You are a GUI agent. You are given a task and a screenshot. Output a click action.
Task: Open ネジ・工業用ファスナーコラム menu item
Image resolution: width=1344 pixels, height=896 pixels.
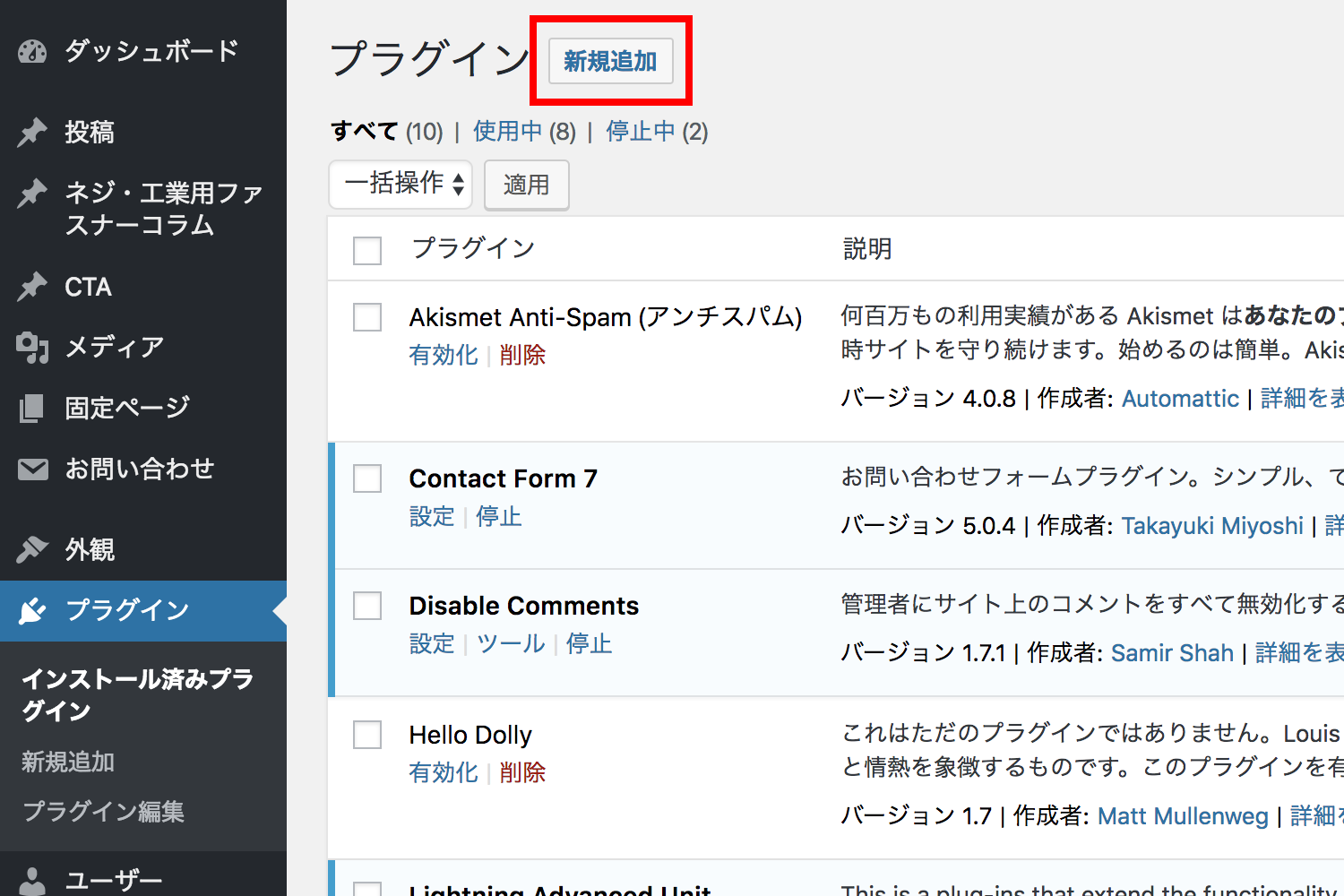[x=143, y=208]
